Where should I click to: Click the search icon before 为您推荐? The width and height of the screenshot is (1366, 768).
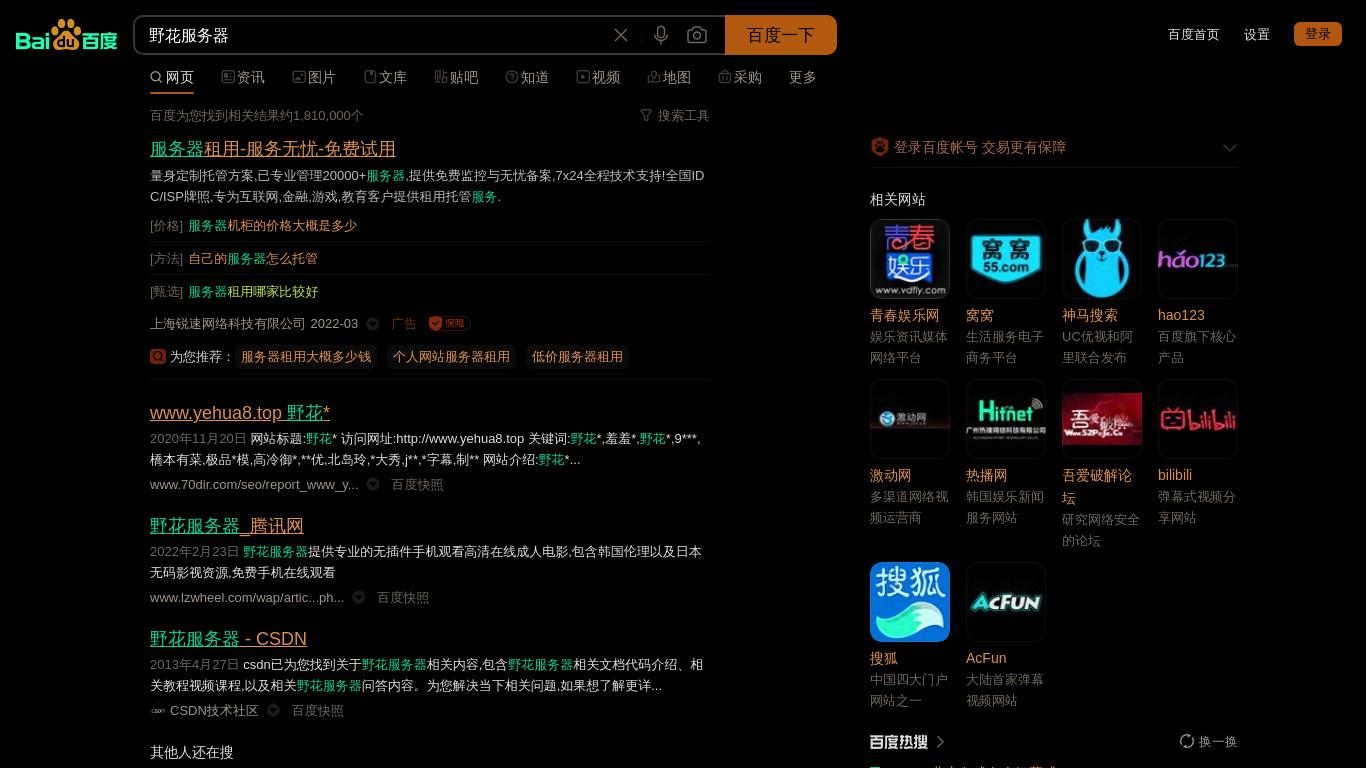pyautogui.click(x=158, y=357)
